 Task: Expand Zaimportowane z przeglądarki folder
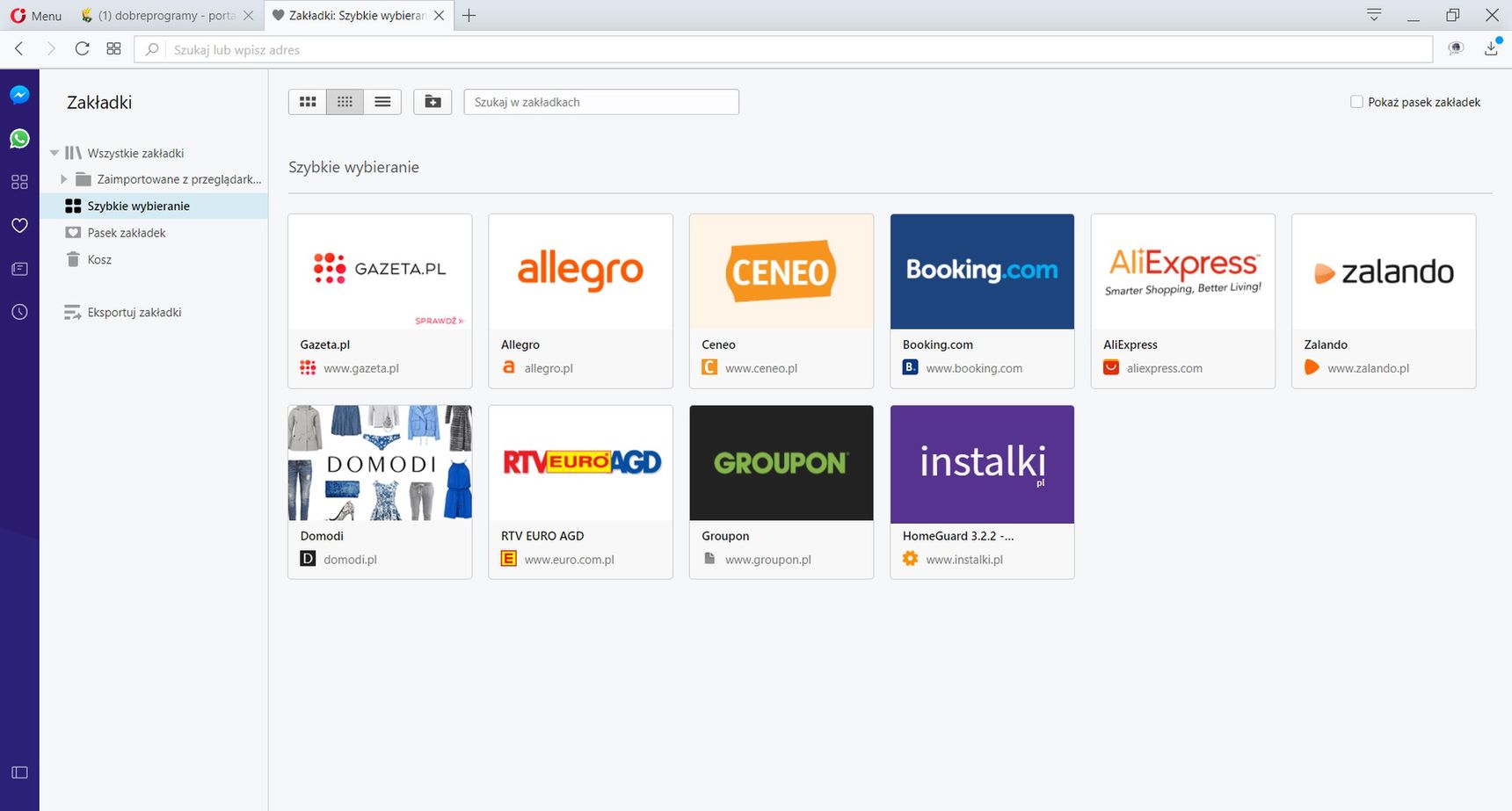pos(63,179)
